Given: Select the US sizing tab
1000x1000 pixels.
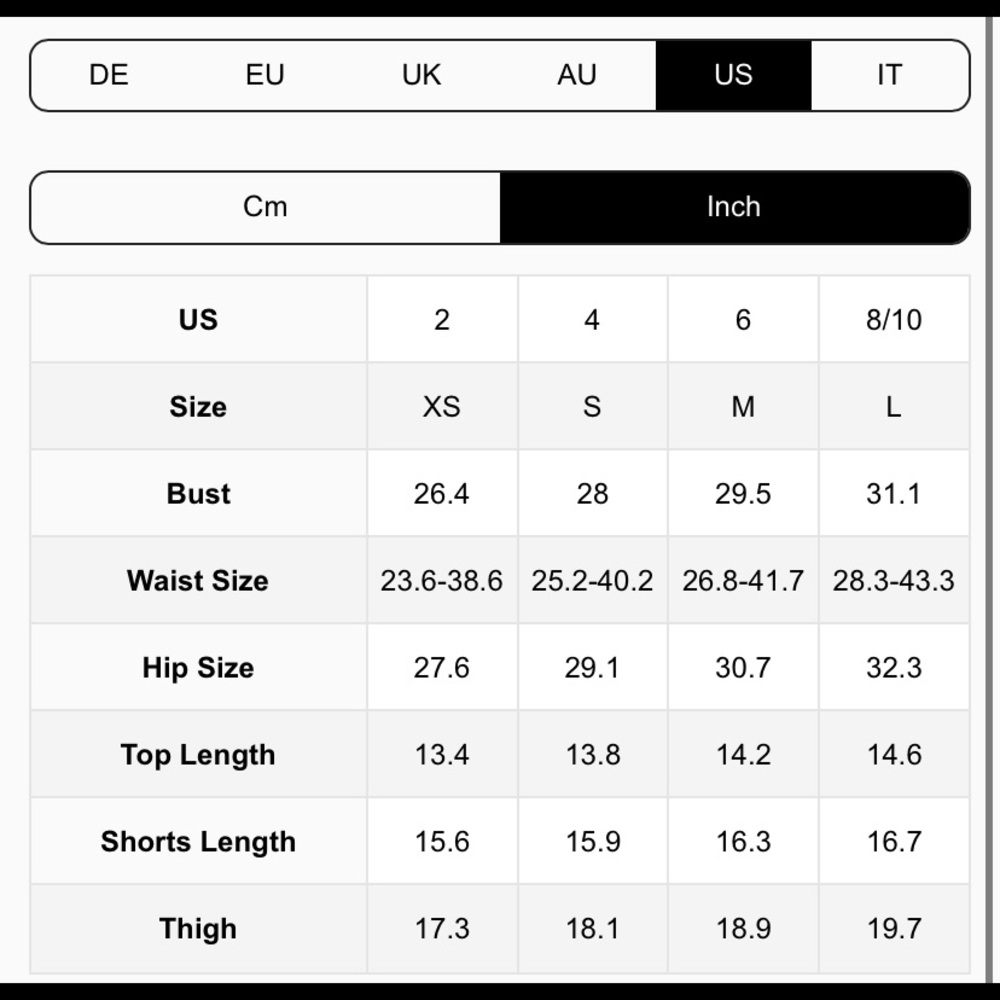Looking at the screenshot, I should pyautogui.click(x=733, y=75).
